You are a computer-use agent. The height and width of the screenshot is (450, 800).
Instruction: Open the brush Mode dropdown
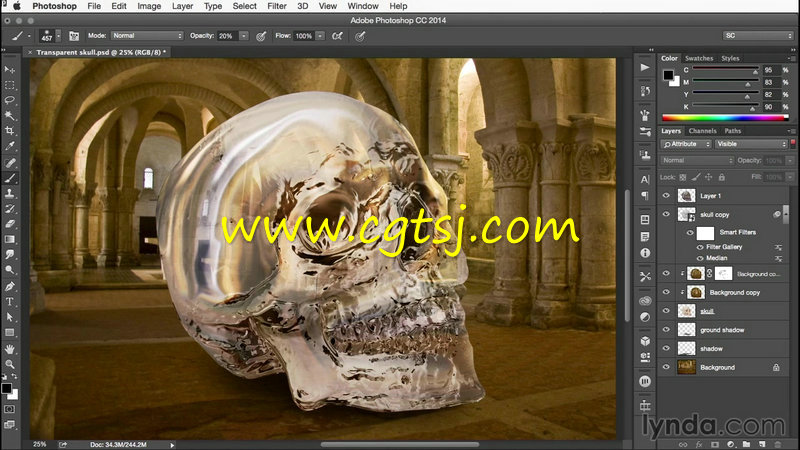147,36
